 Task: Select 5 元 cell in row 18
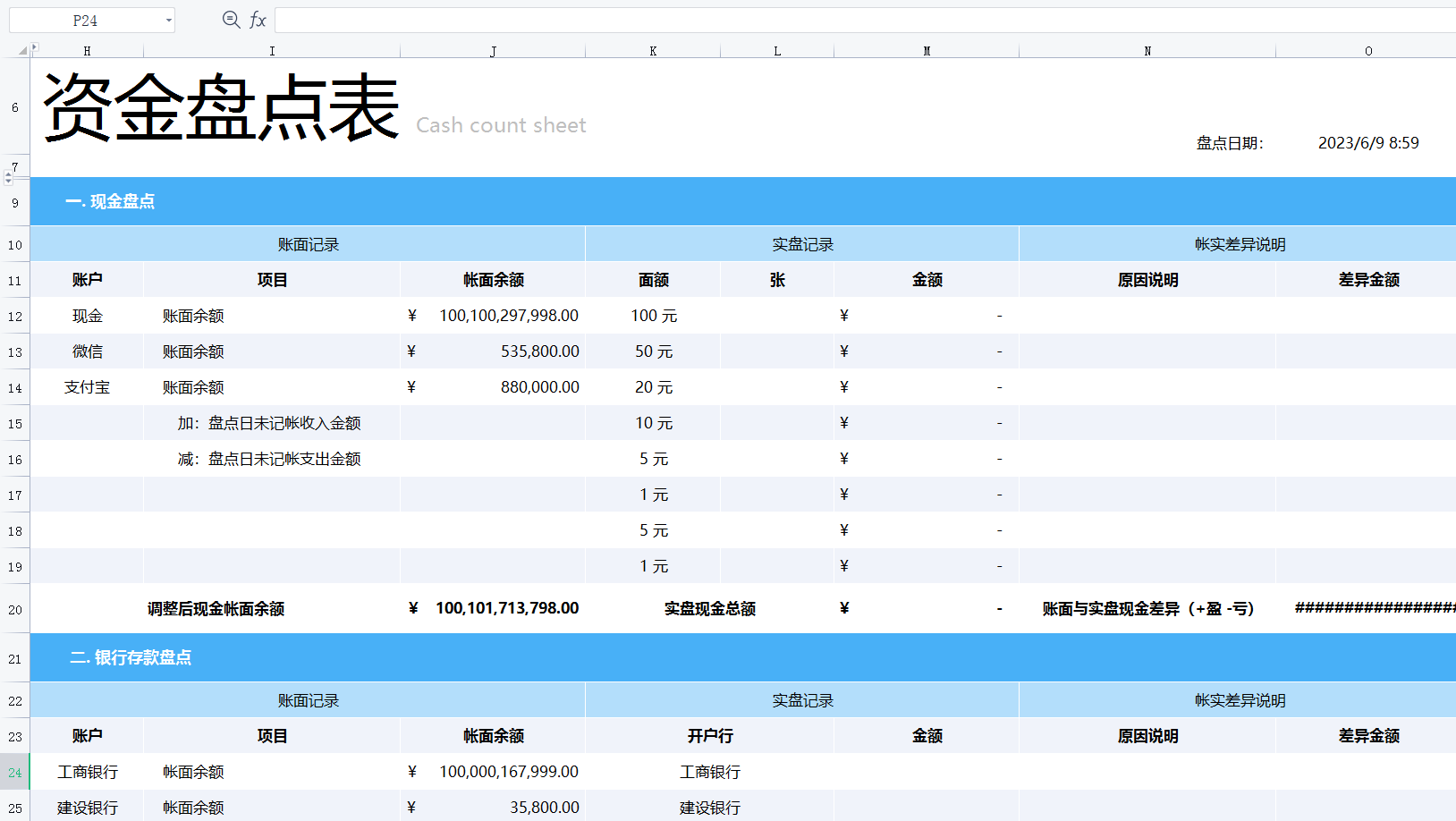(654, 530)
